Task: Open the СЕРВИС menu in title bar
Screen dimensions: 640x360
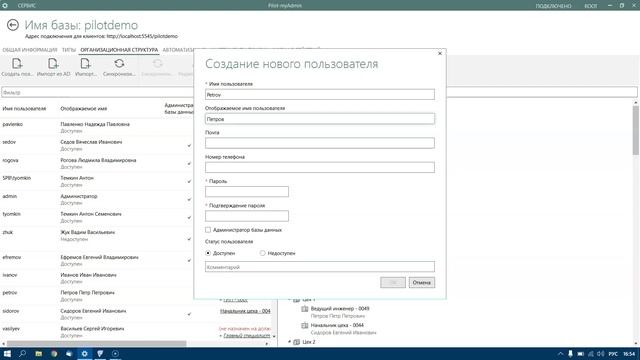Action: 27,6
